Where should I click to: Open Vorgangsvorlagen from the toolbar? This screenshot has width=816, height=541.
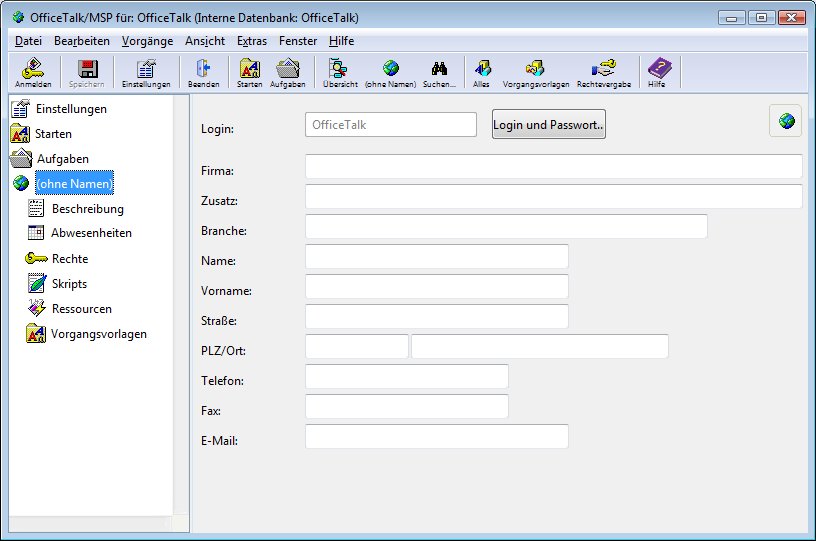click(536, 72)
